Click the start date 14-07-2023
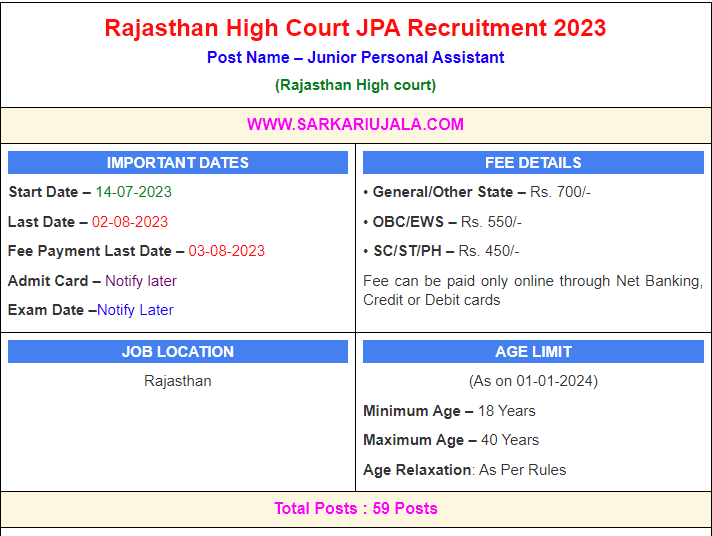712x536 pixels. click(133, 192)
